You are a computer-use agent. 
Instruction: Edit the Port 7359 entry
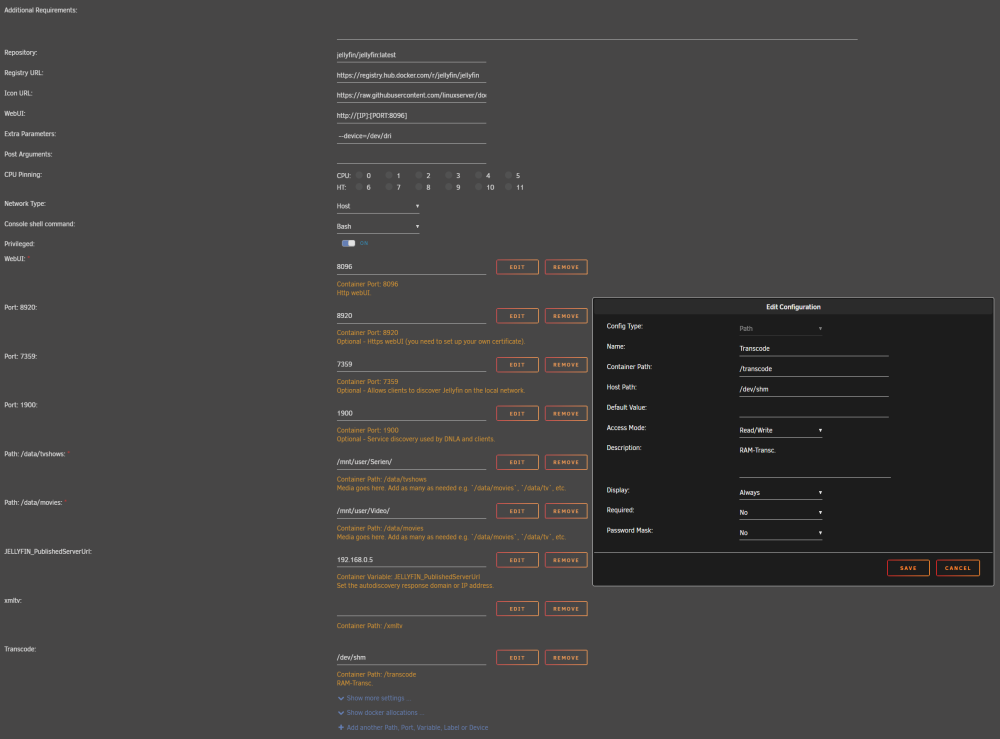pos(517,365)
